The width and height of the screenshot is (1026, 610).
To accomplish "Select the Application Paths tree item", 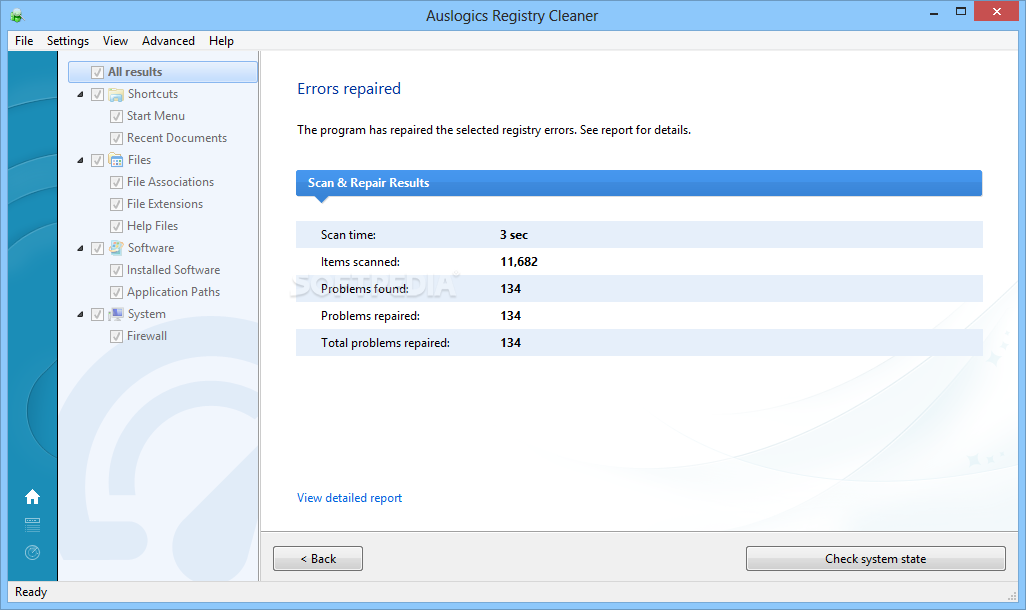I will coord(173,292).
